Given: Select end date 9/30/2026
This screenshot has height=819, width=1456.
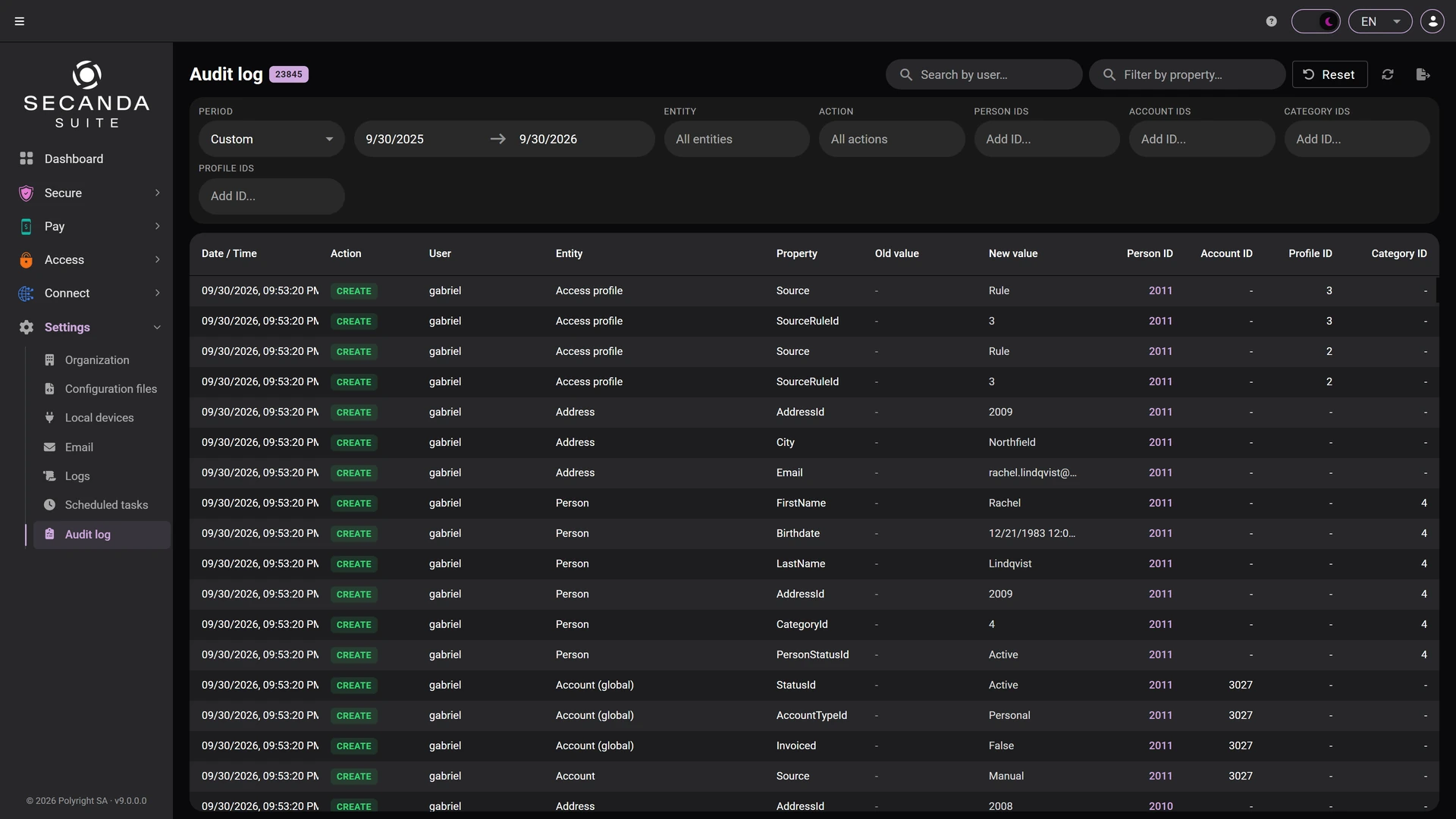Looking at the screenshot, I should [x=548, y=139].
